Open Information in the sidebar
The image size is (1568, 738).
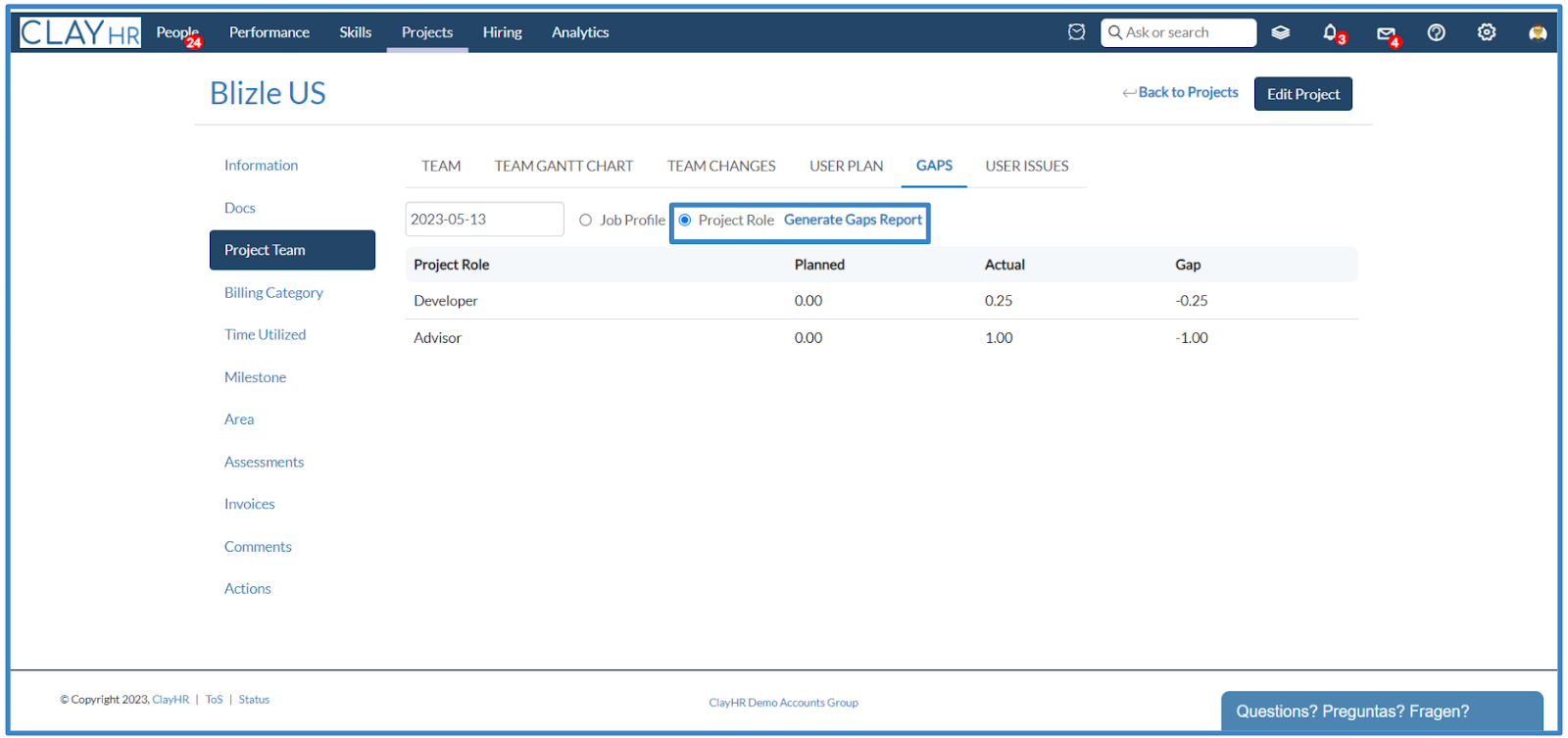click(261, 165)
